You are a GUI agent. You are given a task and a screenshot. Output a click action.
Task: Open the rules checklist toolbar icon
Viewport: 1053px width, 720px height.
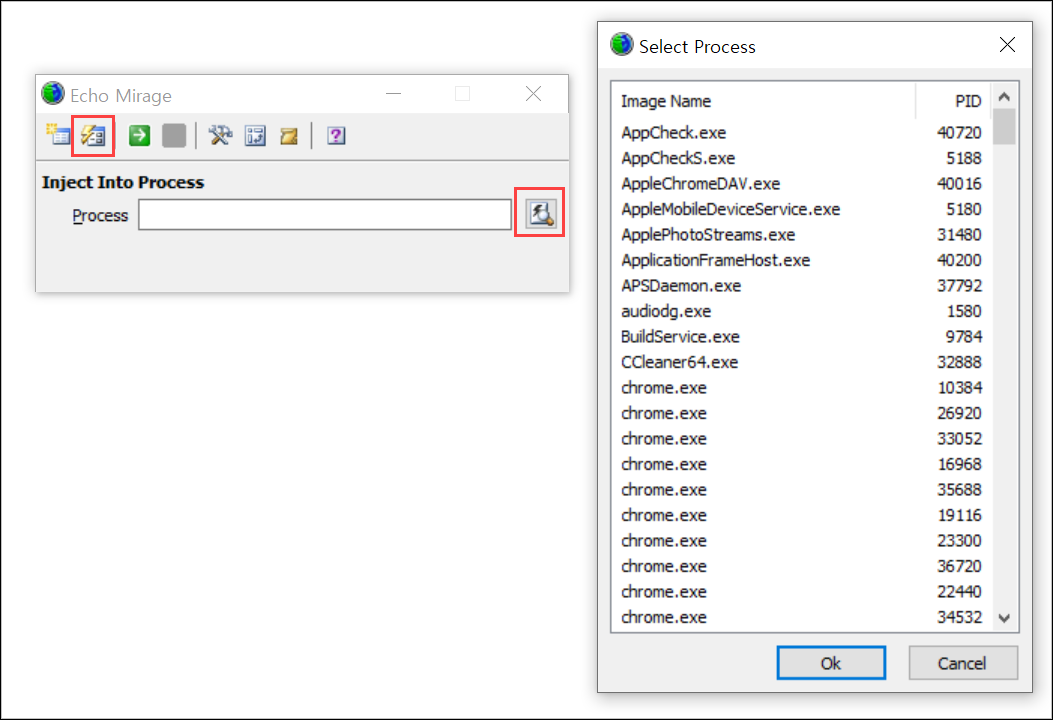[255, 136]
